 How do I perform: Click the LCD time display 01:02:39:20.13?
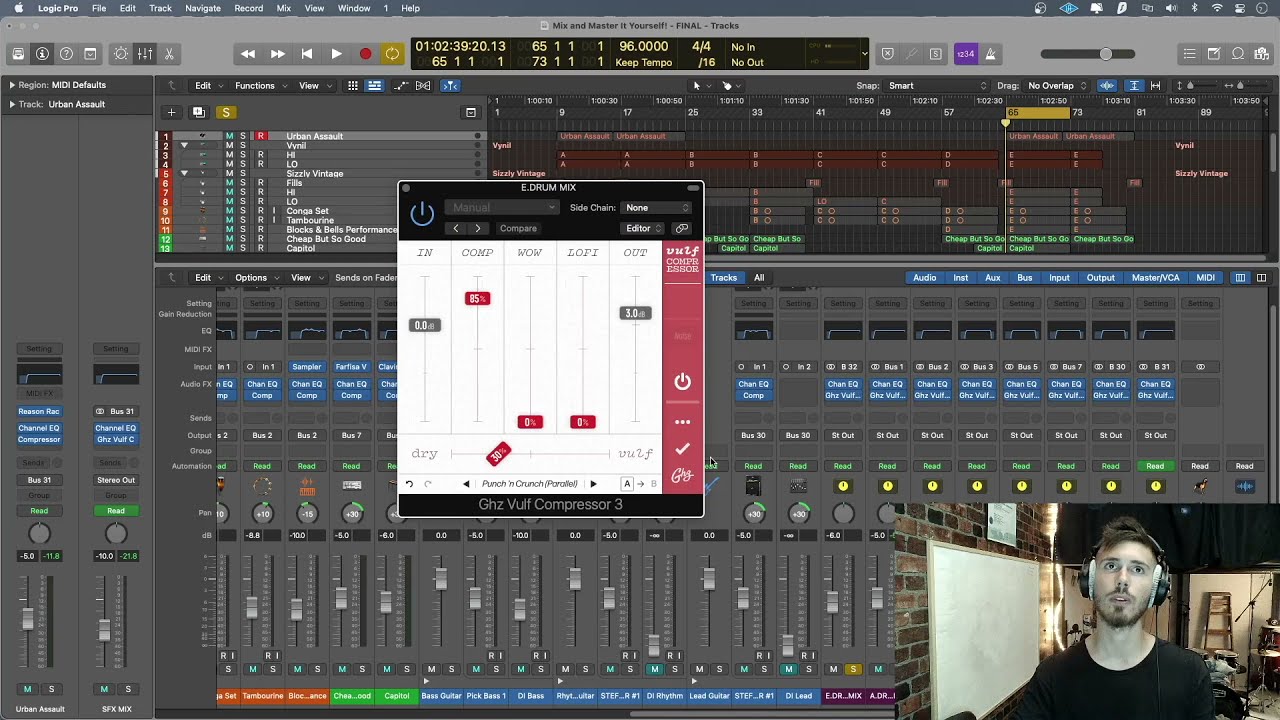460,46
